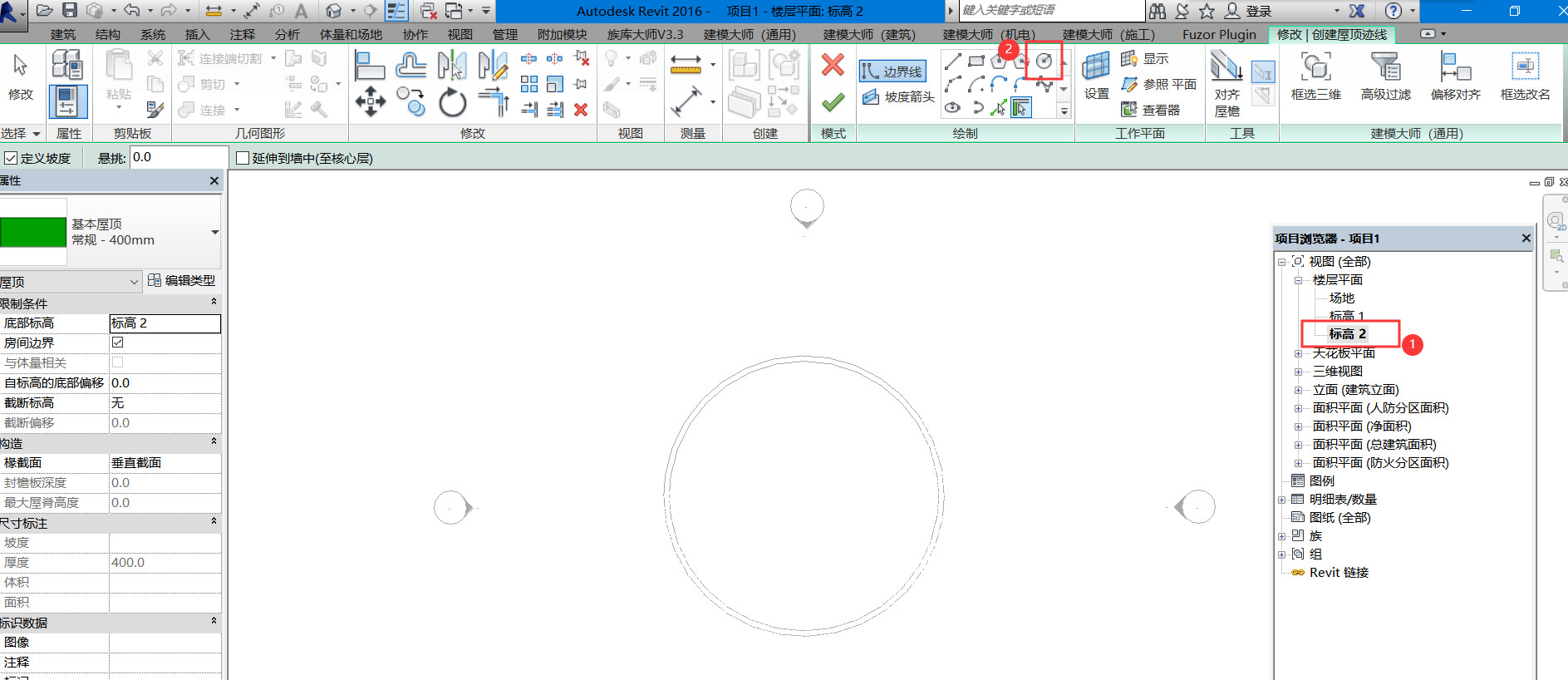Toggle the Properties palette button
Image resolution: width=1568 pixels, height=680 pixels.
tap(67, 101)
